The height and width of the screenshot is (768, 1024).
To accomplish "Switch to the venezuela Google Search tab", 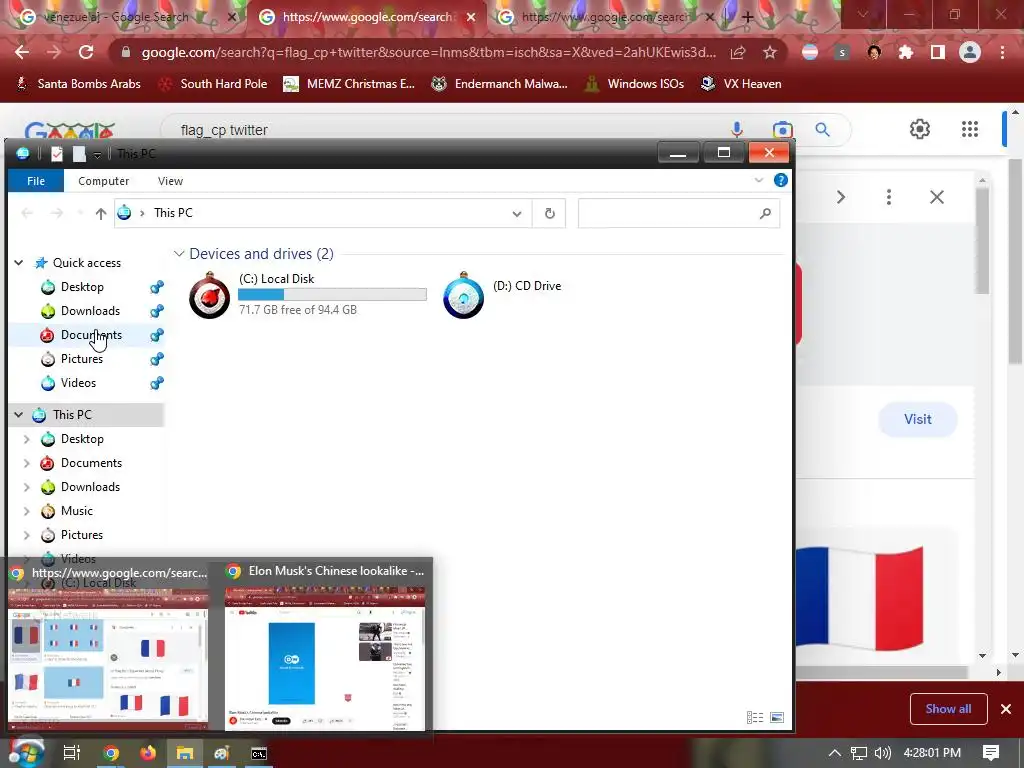I will pyautogui.click(x=128, y=17).
